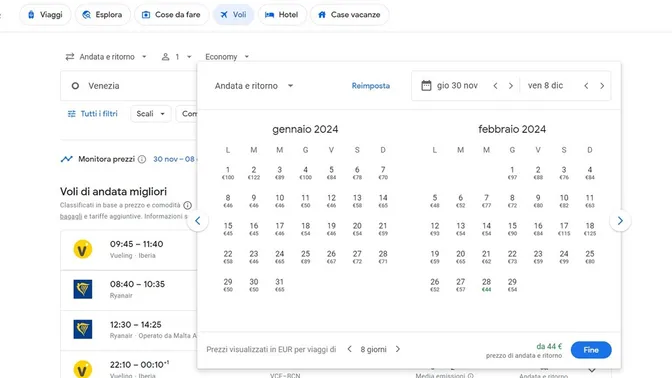Open the Viaggi tab
Screen dimensions: 672x378
coord(45,15)
